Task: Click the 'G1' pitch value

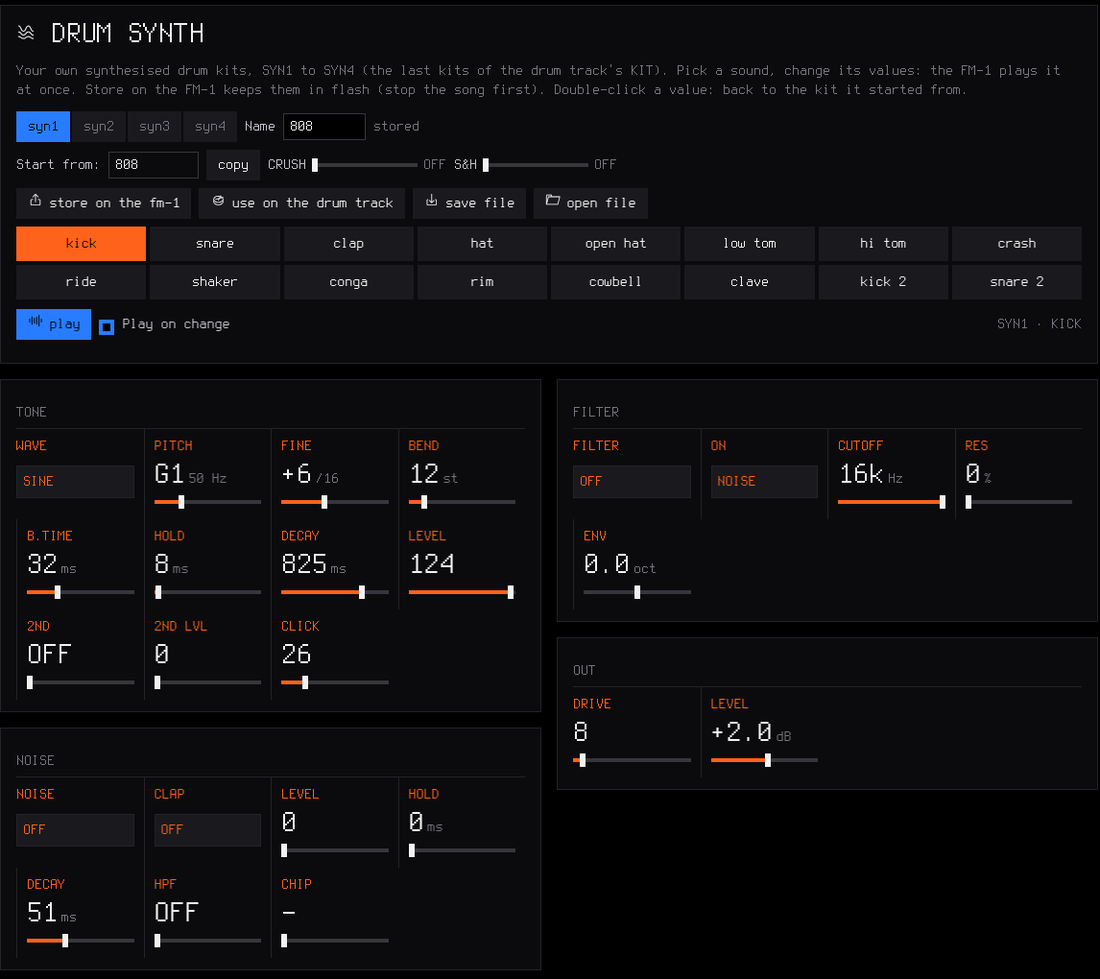Action: tap(169, 474)
